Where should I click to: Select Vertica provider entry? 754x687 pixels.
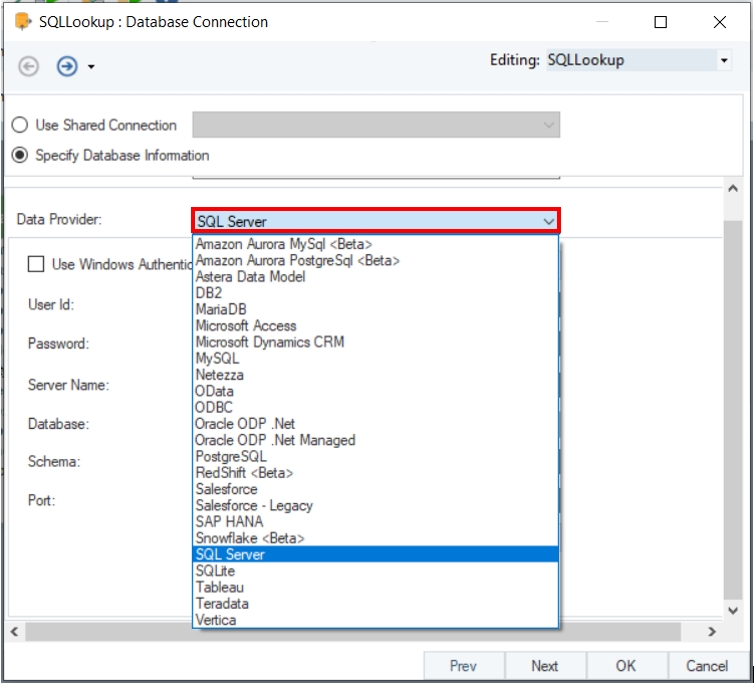tap(376, 620)
